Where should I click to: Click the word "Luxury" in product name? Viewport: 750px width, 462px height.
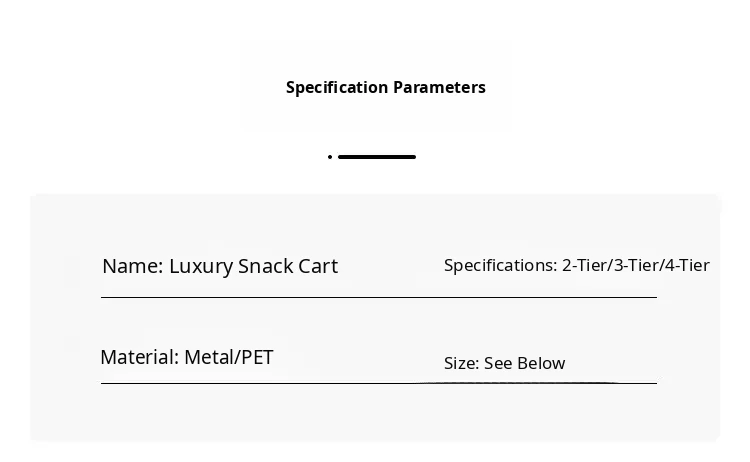click(x=200, y=266)
